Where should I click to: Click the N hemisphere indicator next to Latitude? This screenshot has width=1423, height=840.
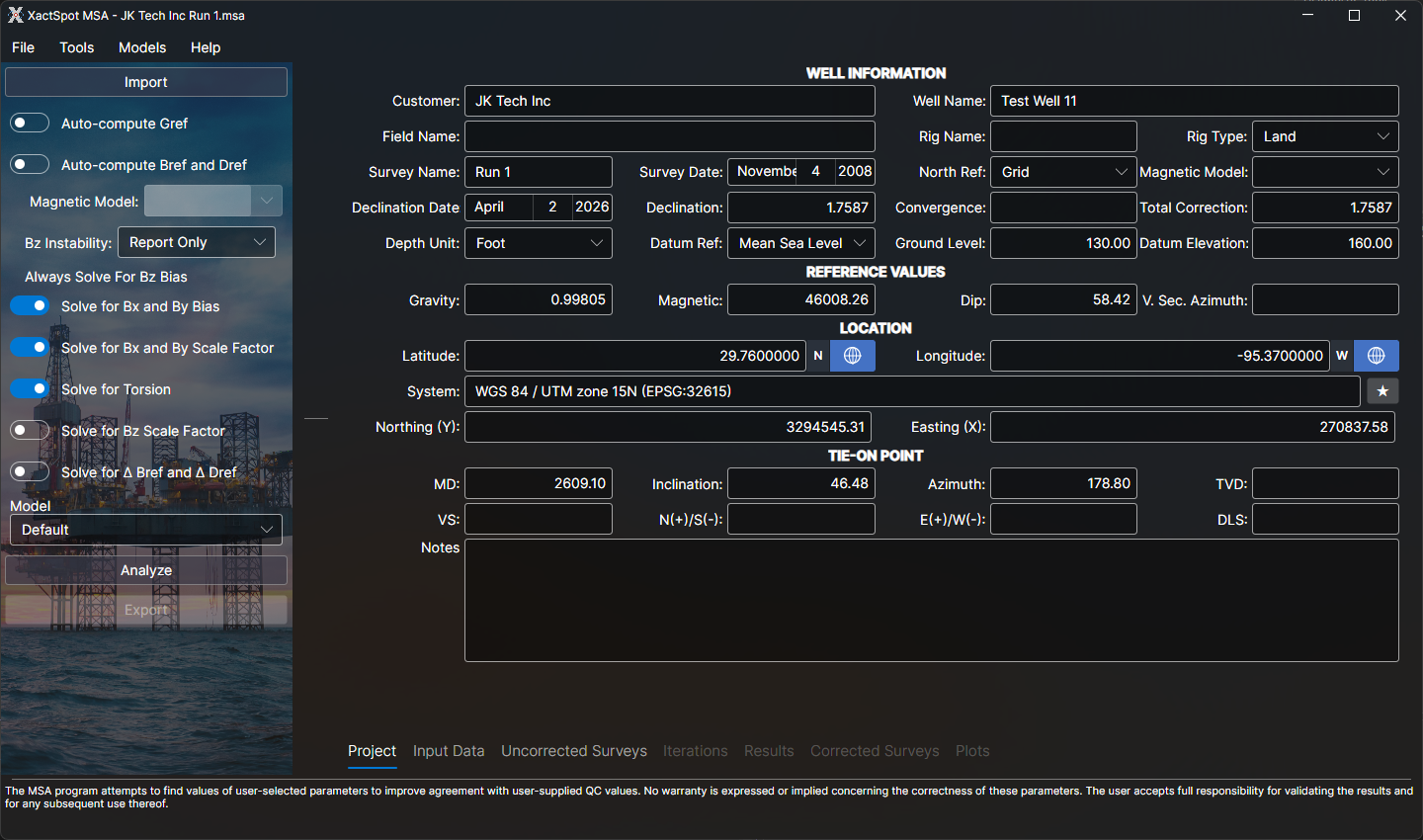point(818,356)
